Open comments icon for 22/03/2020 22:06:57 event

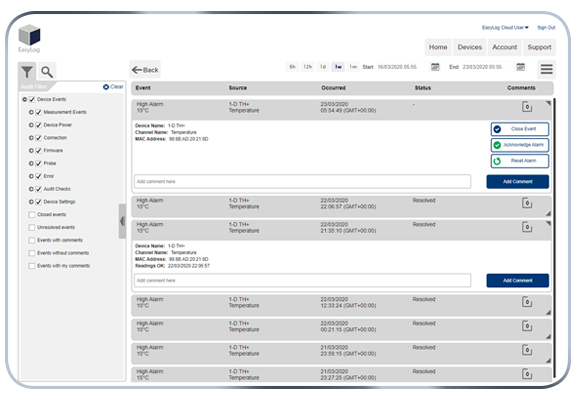tap(527, 203)
